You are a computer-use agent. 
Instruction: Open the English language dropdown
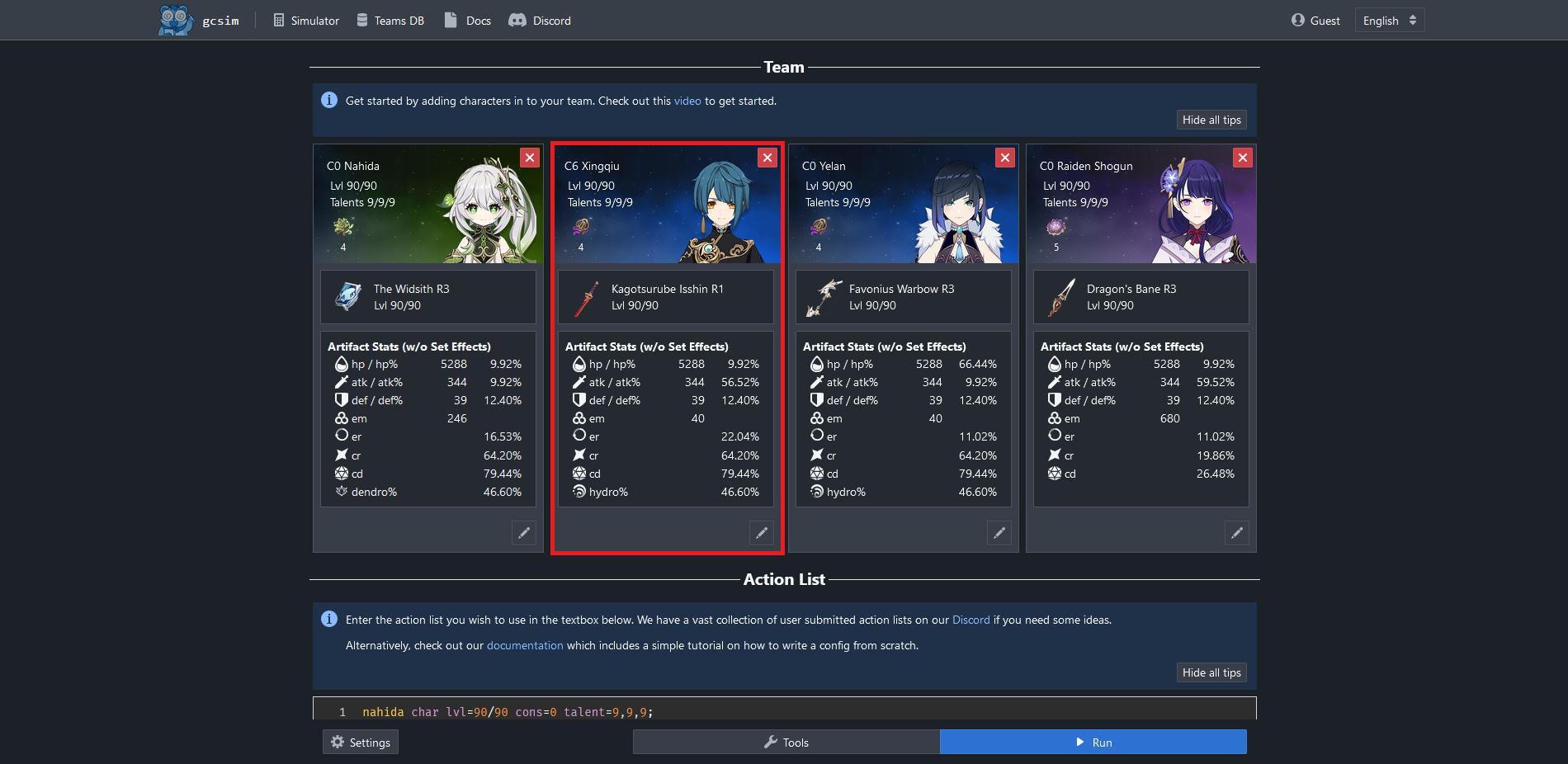(x=1389, y=21)
